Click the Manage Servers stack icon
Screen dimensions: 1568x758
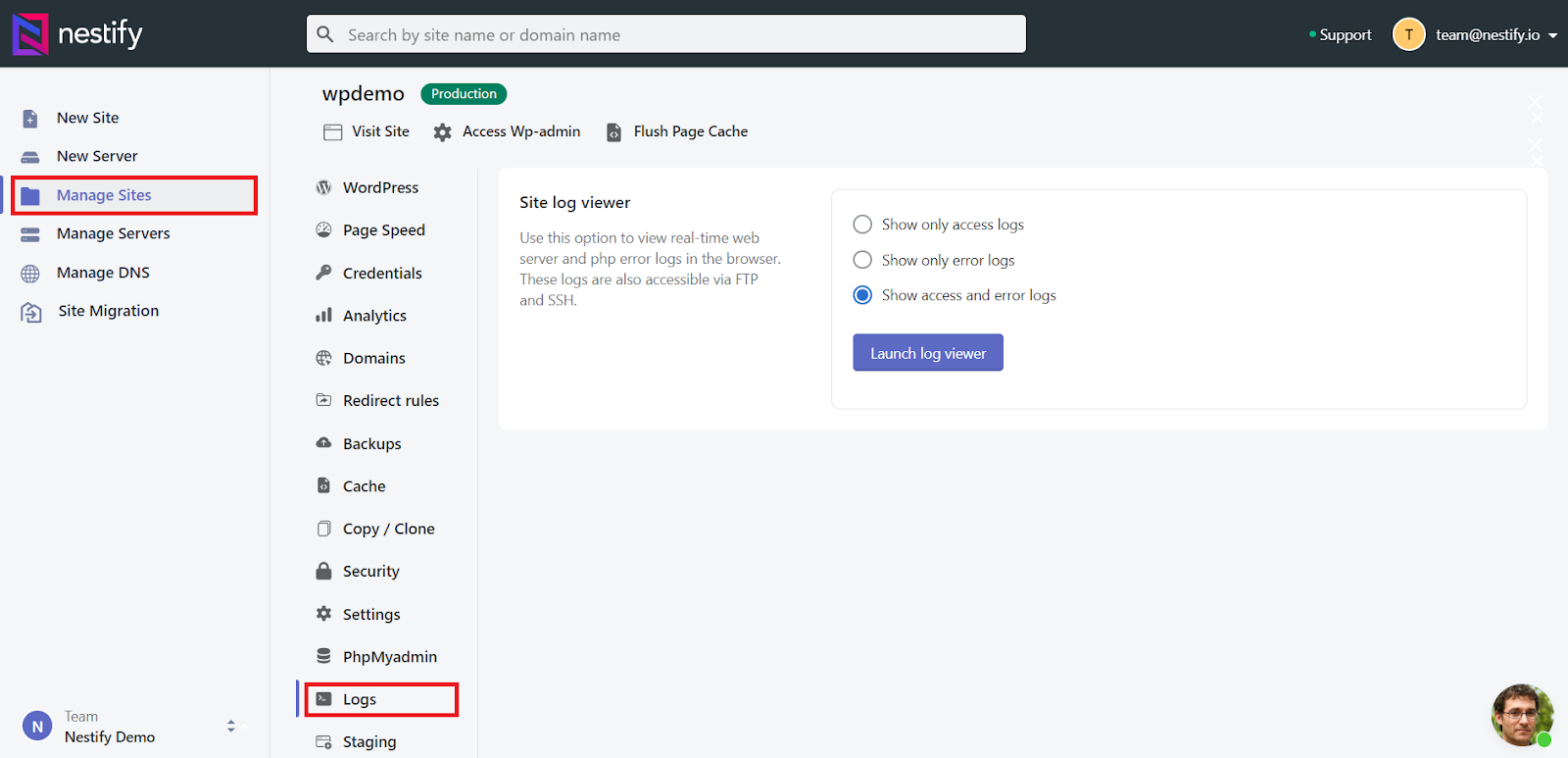(30, 234)
